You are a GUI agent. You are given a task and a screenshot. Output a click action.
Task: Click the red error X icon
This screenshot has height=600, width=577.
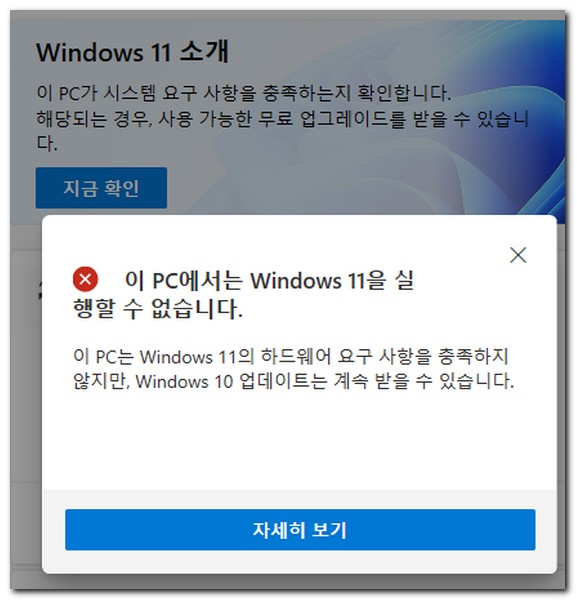pyautogui.click(x=85, y=279)
